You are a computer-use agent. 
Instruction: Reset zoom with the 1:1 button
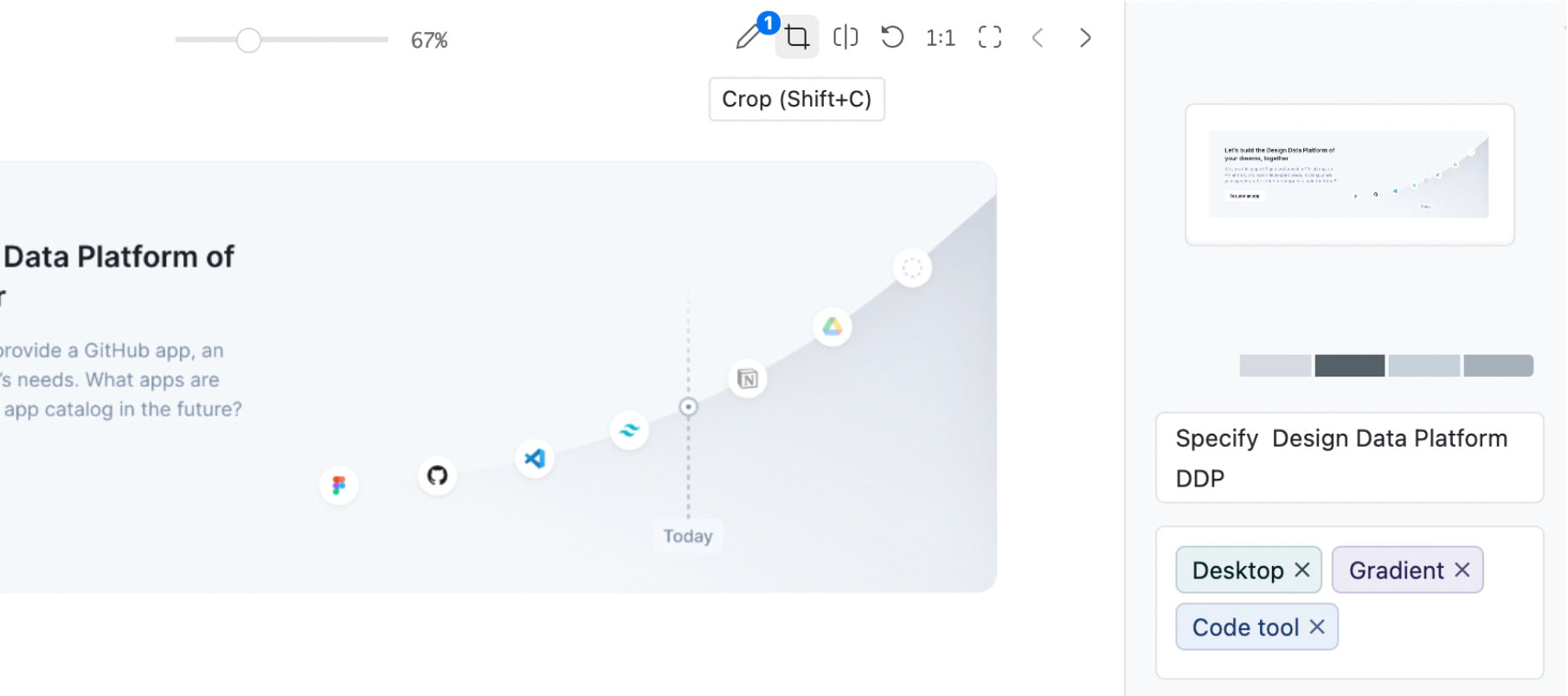pos(940,38)
